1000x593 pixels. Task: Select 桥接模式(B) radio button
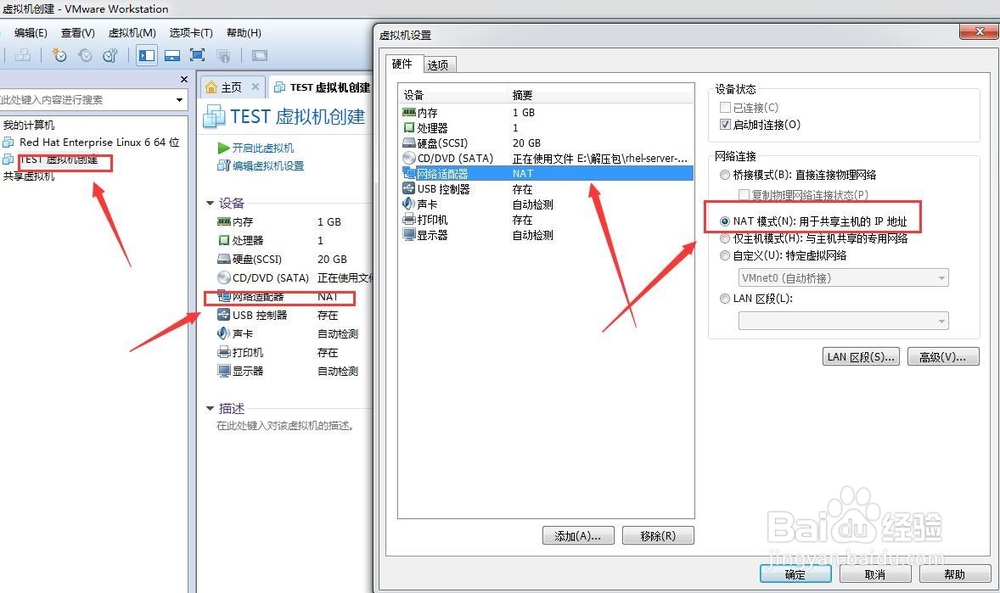[x=724, y=175]
